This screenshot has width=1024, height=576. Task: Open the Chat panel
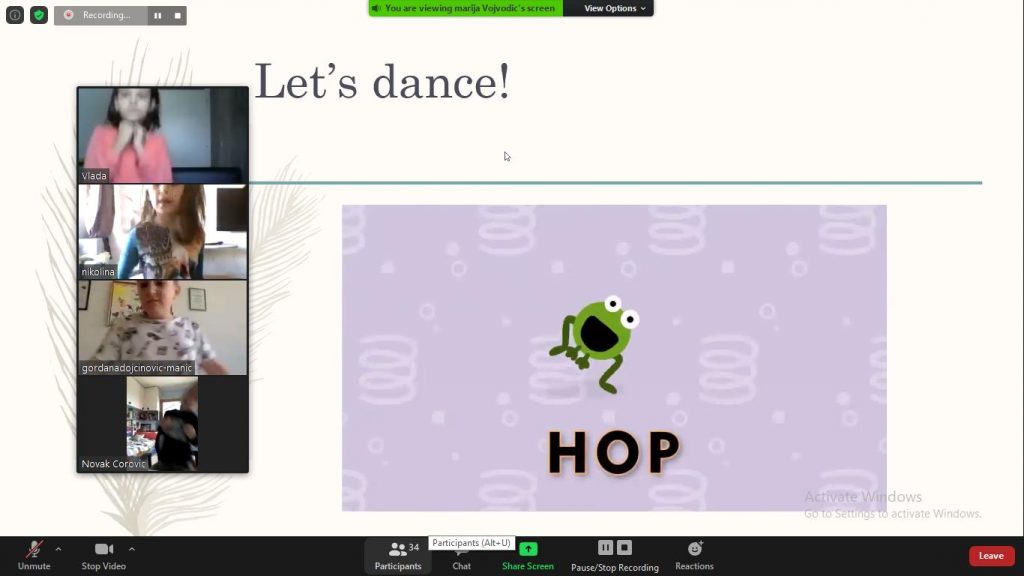point(461,557)
